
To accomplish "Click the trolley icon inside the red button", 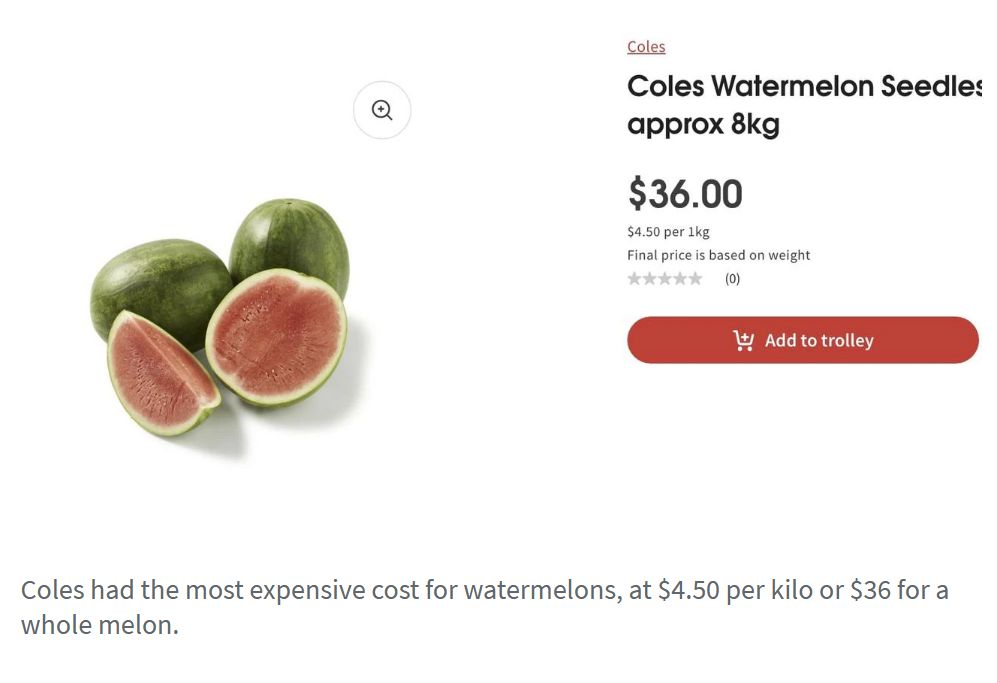I will (744, 341).
